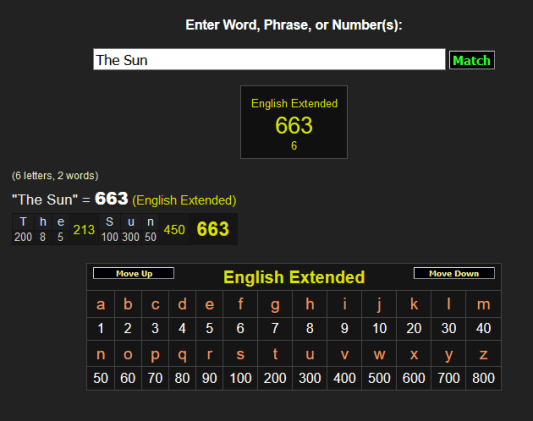This screenshot has width=533, height=421.
Task: Click the (English Extended) label beside 663
Action: [184, 200]
